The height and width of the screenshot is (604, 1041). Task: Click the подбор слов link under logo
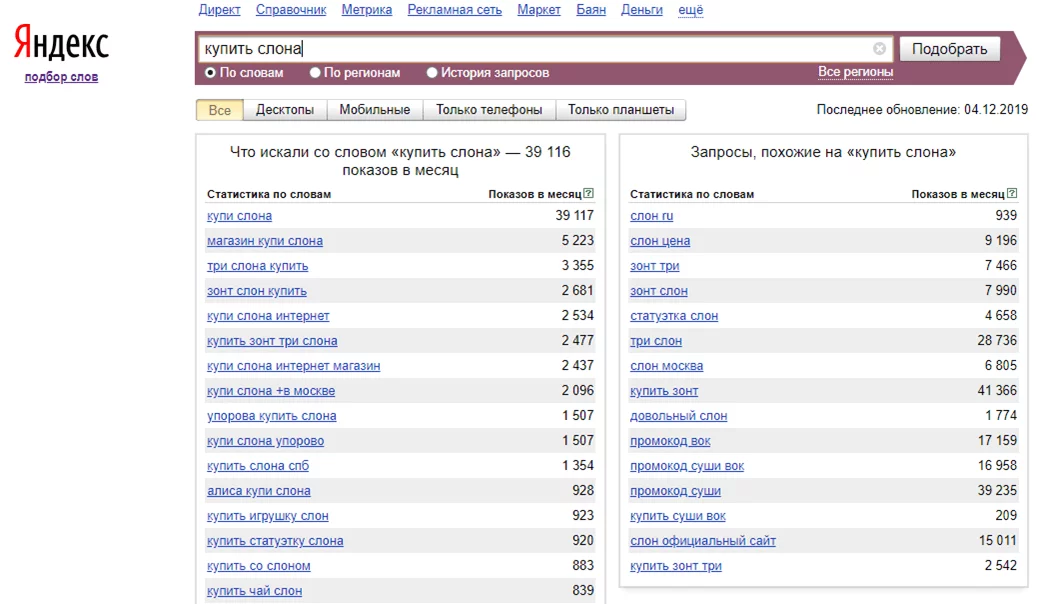click(x=61, y=77)
